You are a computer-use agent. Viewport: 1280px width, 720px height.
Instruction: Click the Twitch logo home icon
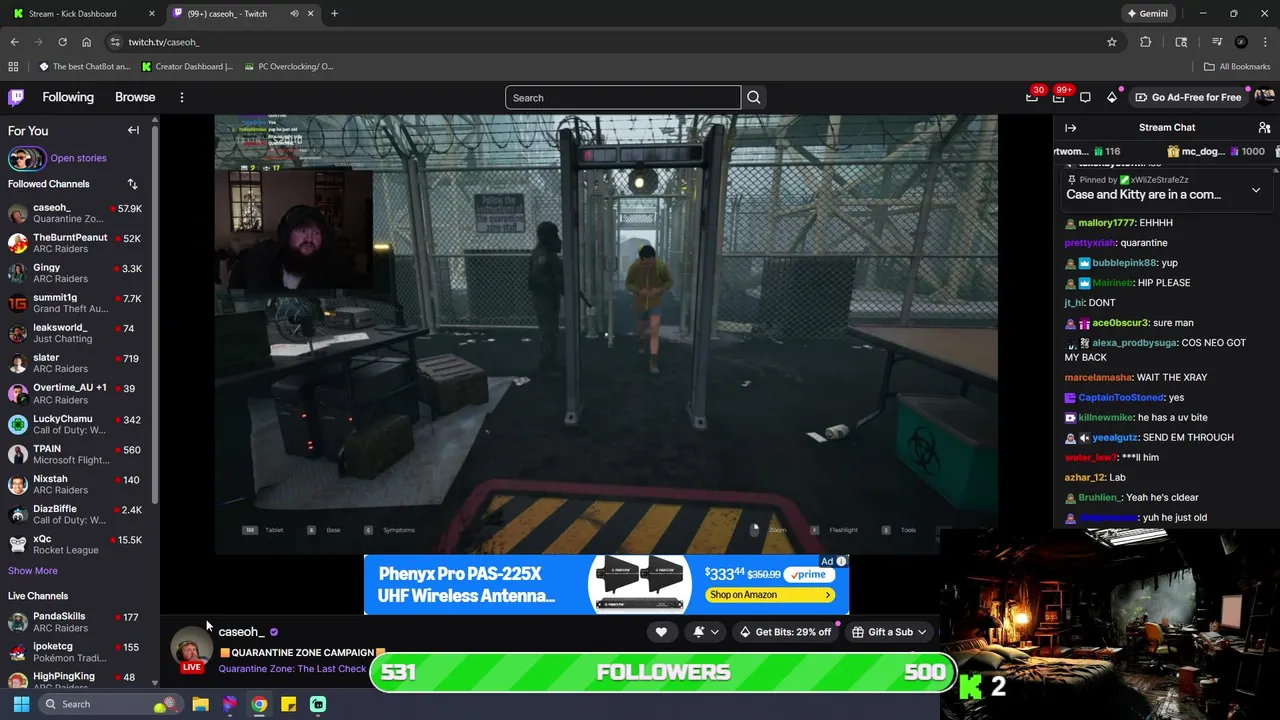16,97
